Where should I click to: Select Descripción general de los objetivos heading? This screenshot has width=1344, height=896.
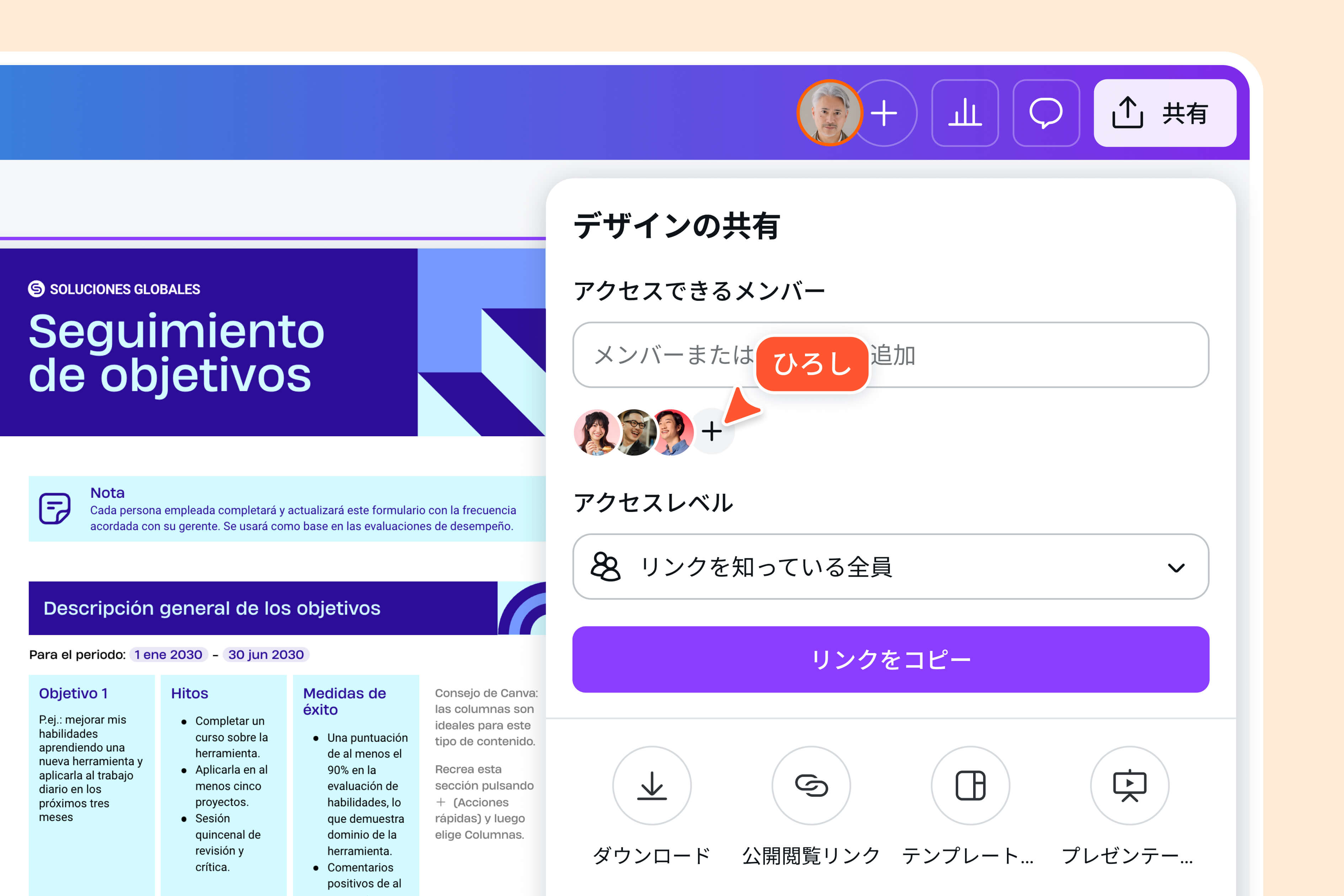212,608
